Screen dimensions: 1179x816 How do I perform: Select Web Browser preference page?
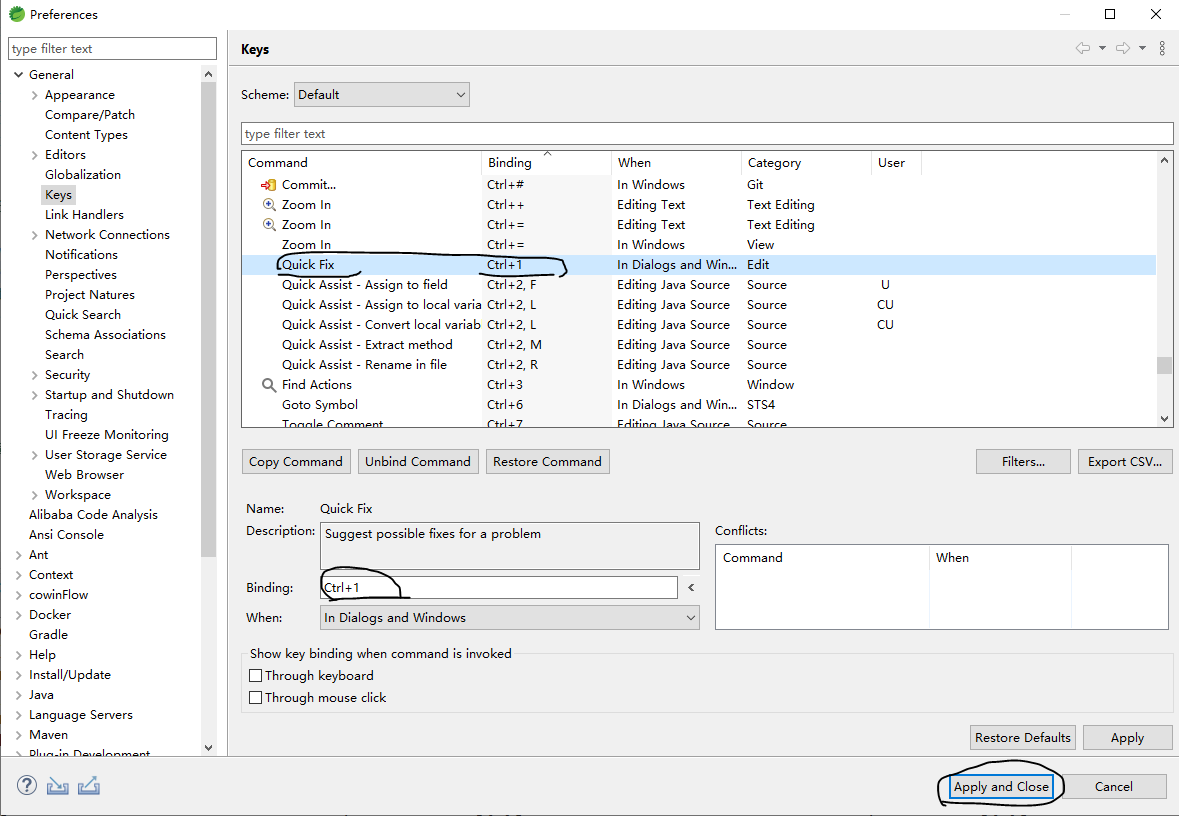click(84, 475)
